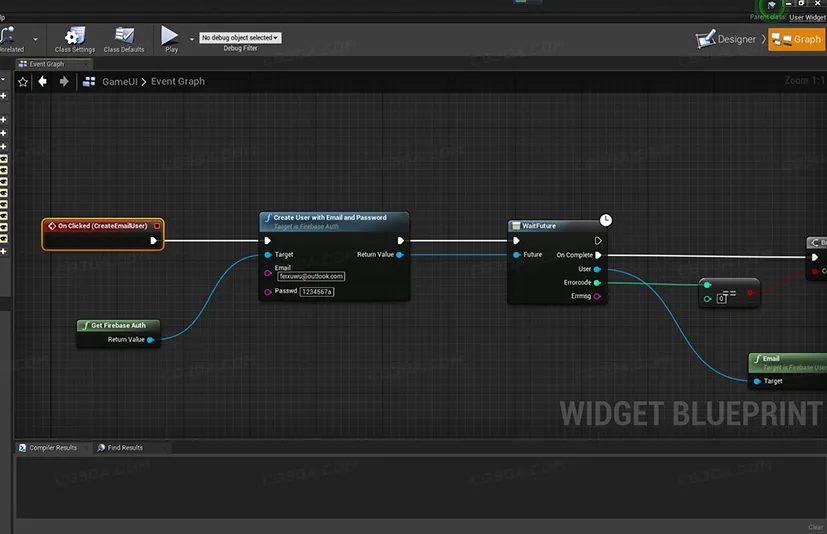827x534 pixels.
Task: Click the top green input pin on == node
Action: pyautogui.click(x=707, y=285)
